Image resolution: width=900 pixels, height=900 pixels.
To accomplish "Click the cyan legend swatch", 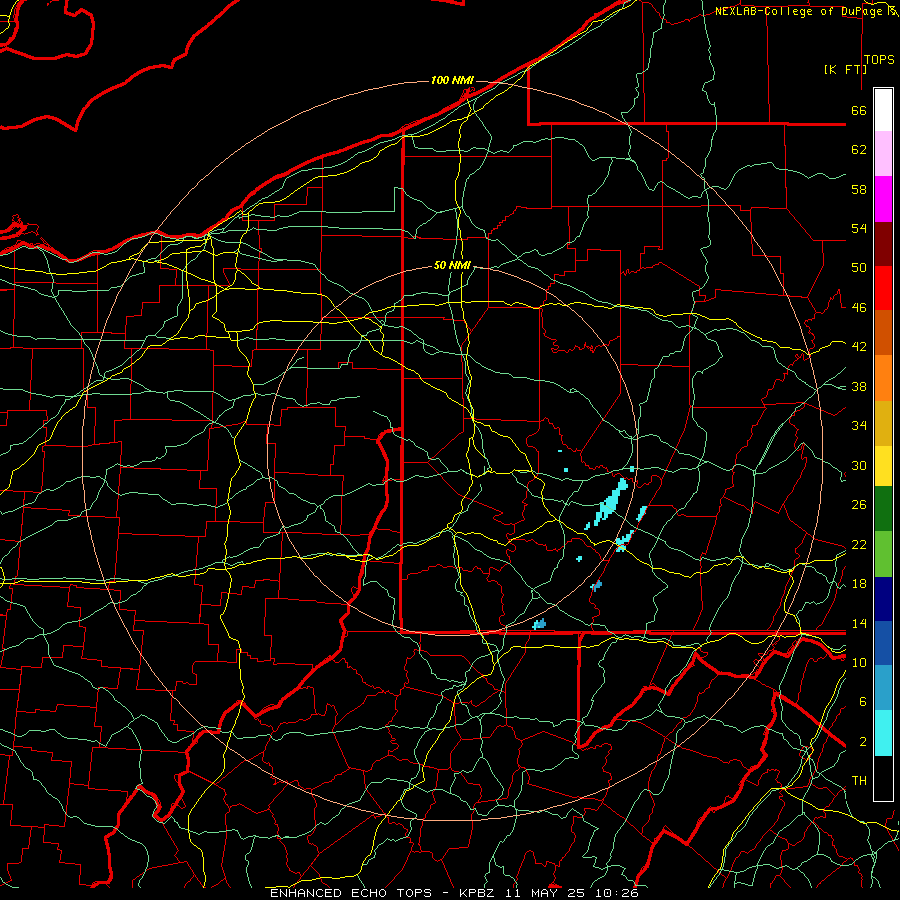I will [x=883, y=733].
